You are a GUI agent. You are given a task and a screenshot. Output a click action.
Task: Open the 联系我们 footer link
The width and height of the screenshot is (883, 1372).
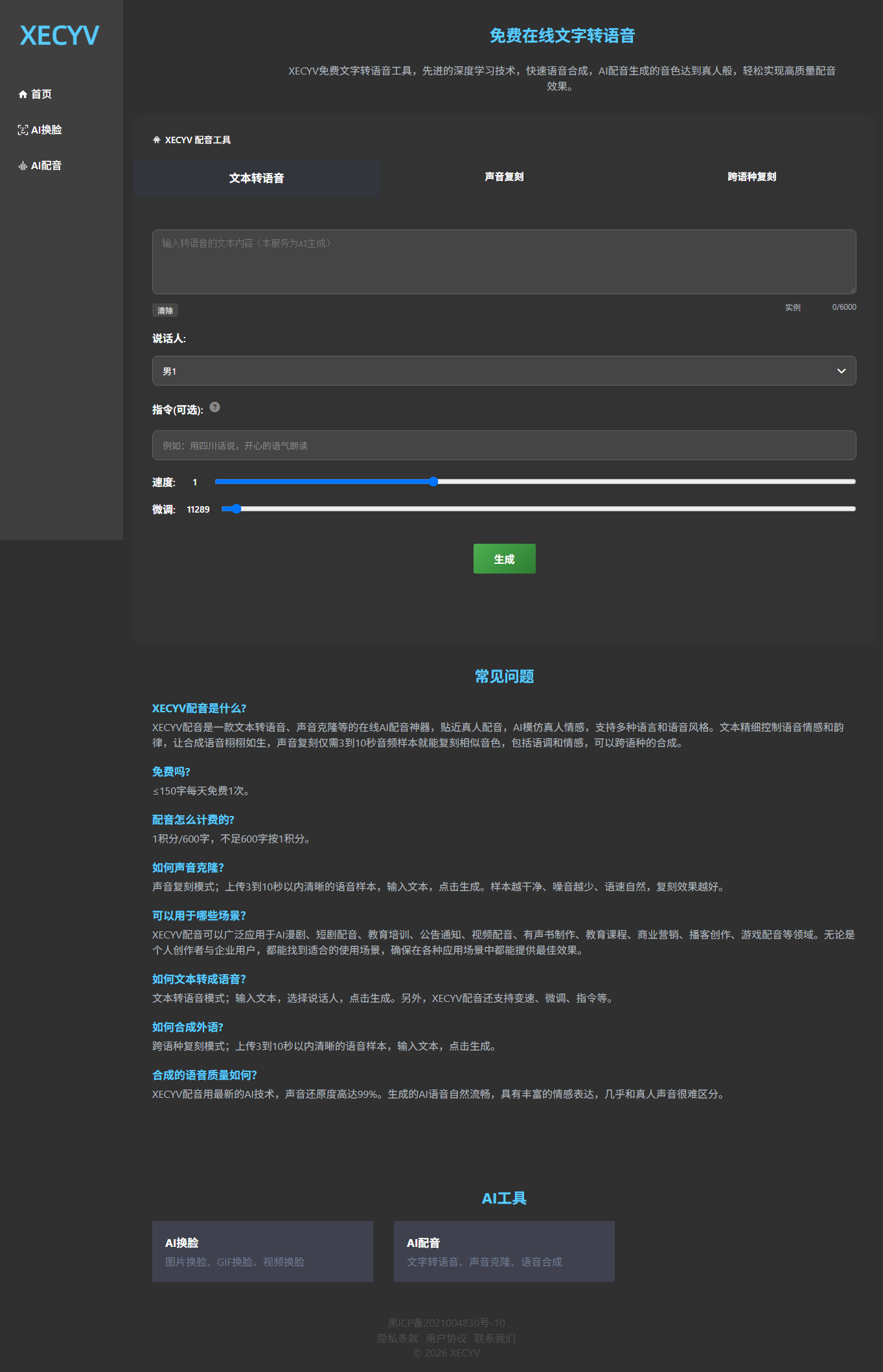[x=495, y=1338]
